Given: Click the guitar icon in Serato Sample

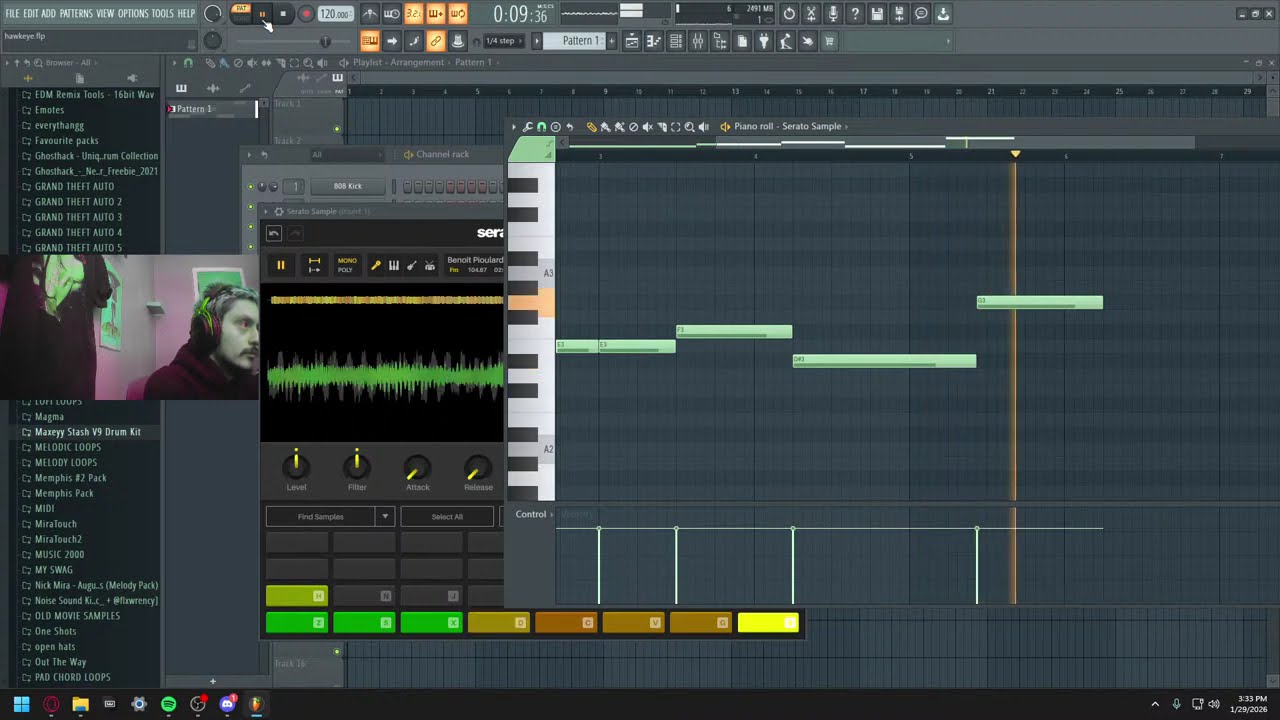Looking at the screenshot, I should (x=411, y=265).
